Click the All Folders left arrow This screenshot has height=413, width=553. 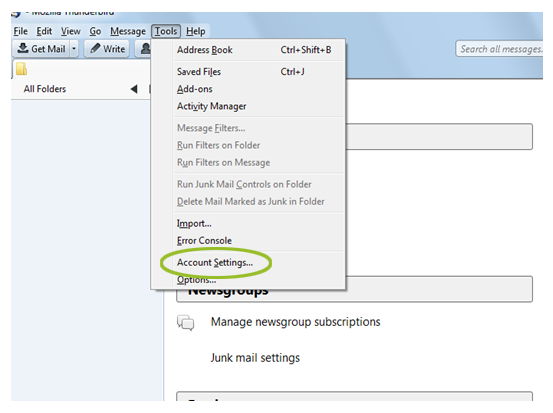(x=134, y=89)
